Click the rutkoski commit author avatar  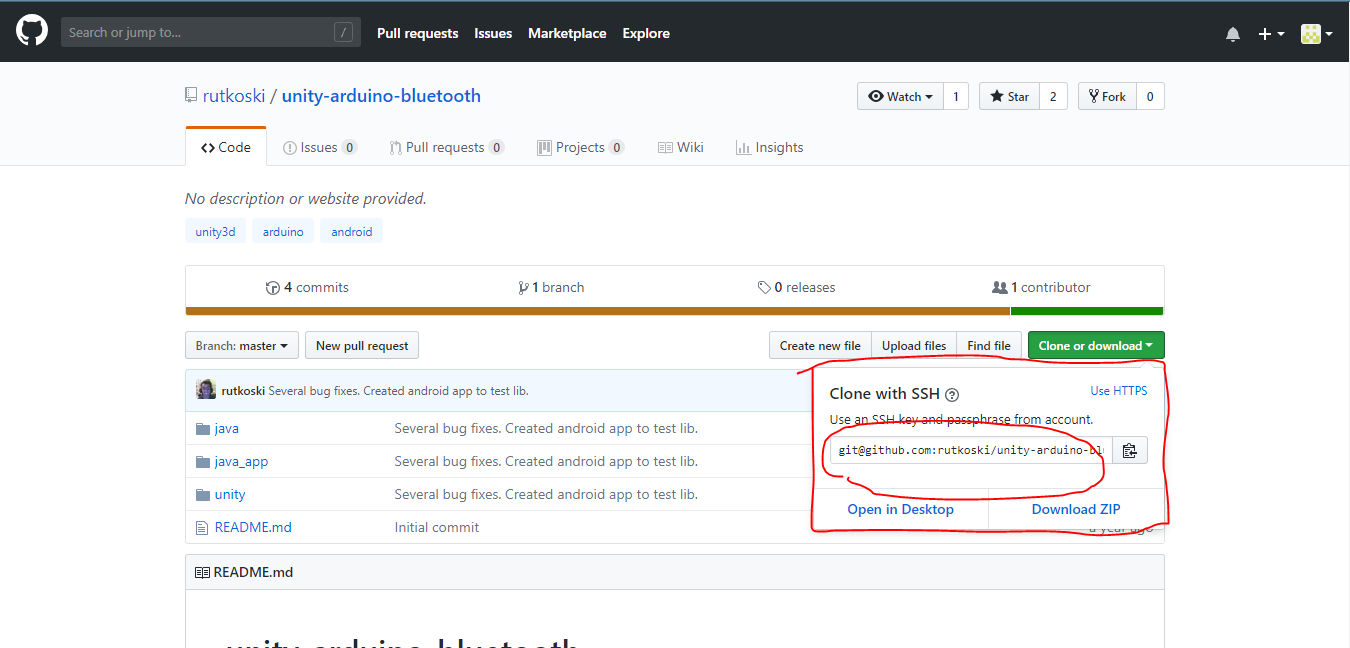[205, 390]
